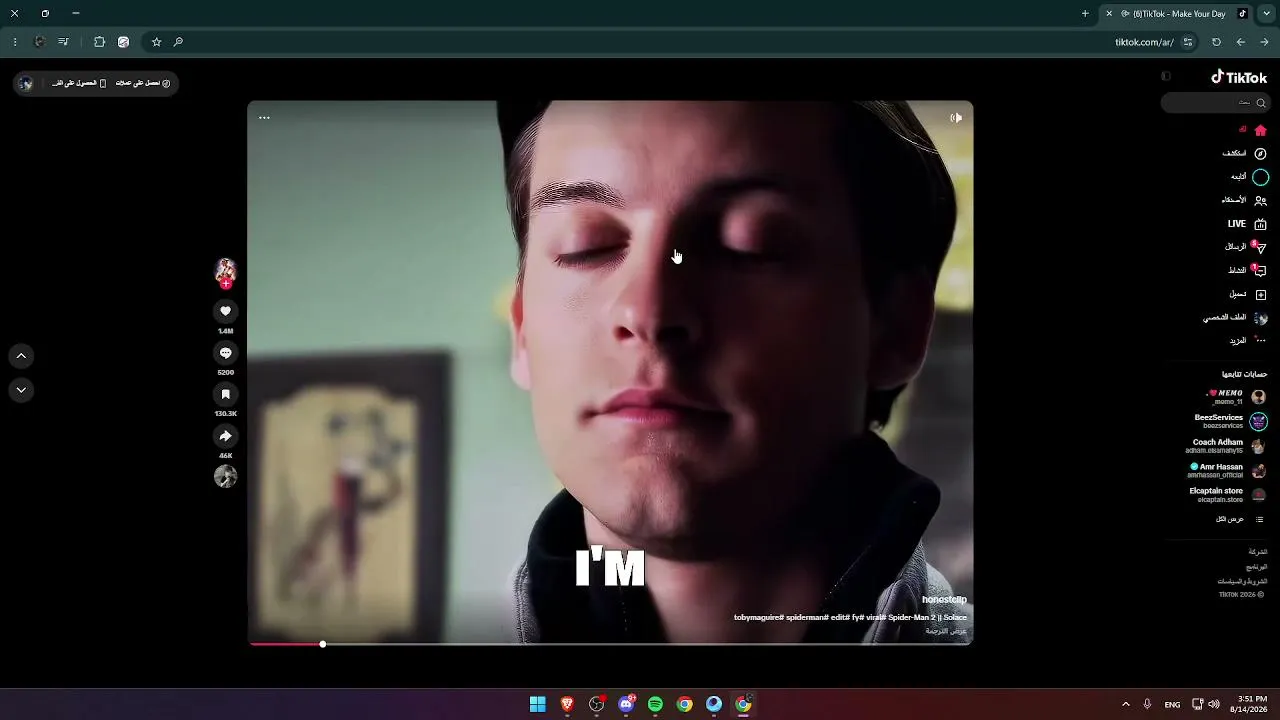This screenshot has width=1280, height=720.
Task: Open Discord from the taskbar
Action: click(626, 704)
